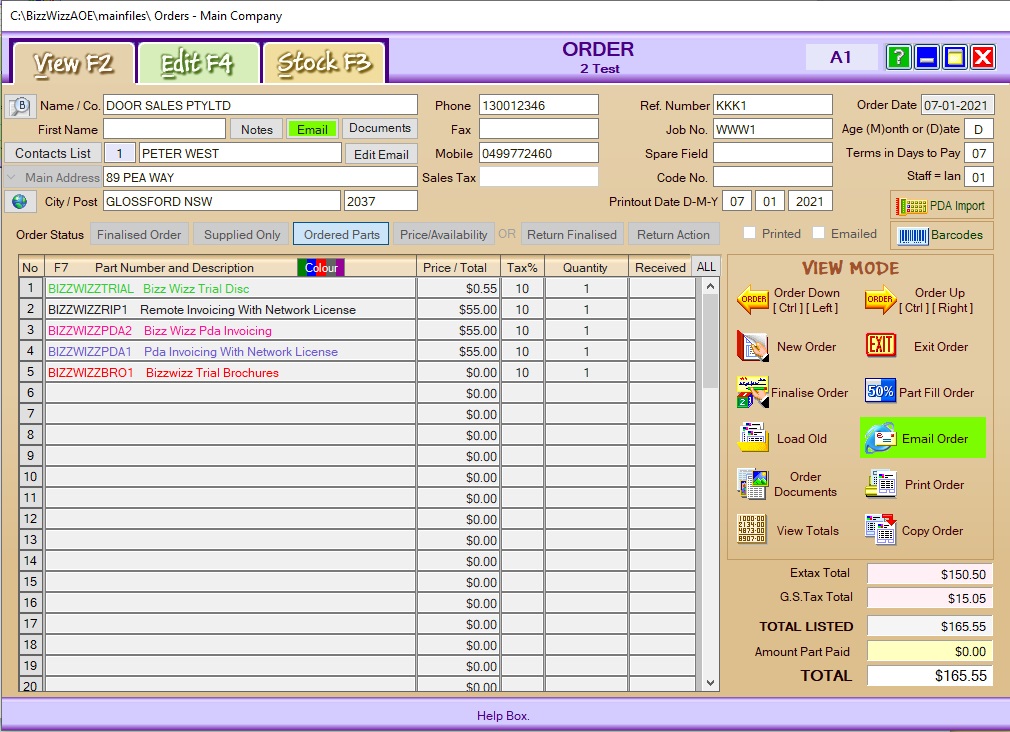Open the Barcodes tool
Image resolution: width=1010 pixels, height=732 pixels.
(941, 235)
